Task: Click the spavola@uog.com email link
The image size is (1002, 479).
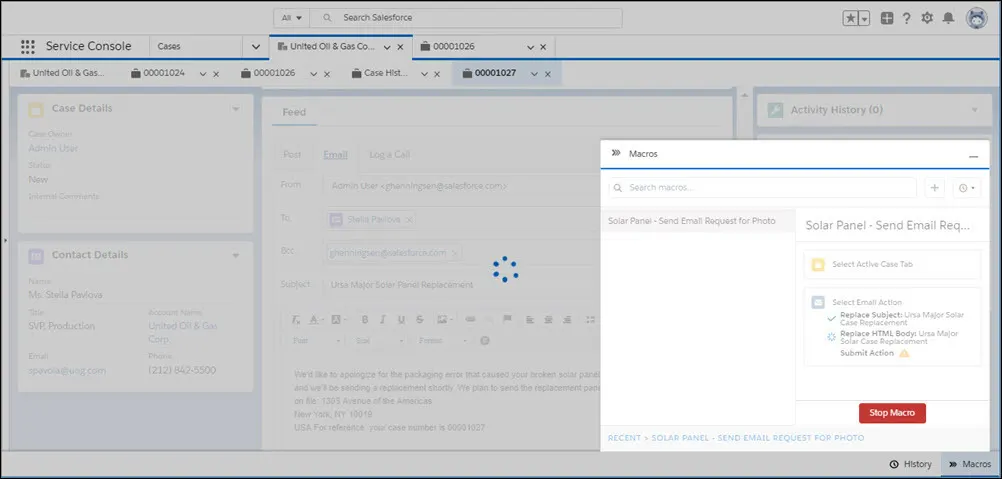Action: [x=67, y=370]
